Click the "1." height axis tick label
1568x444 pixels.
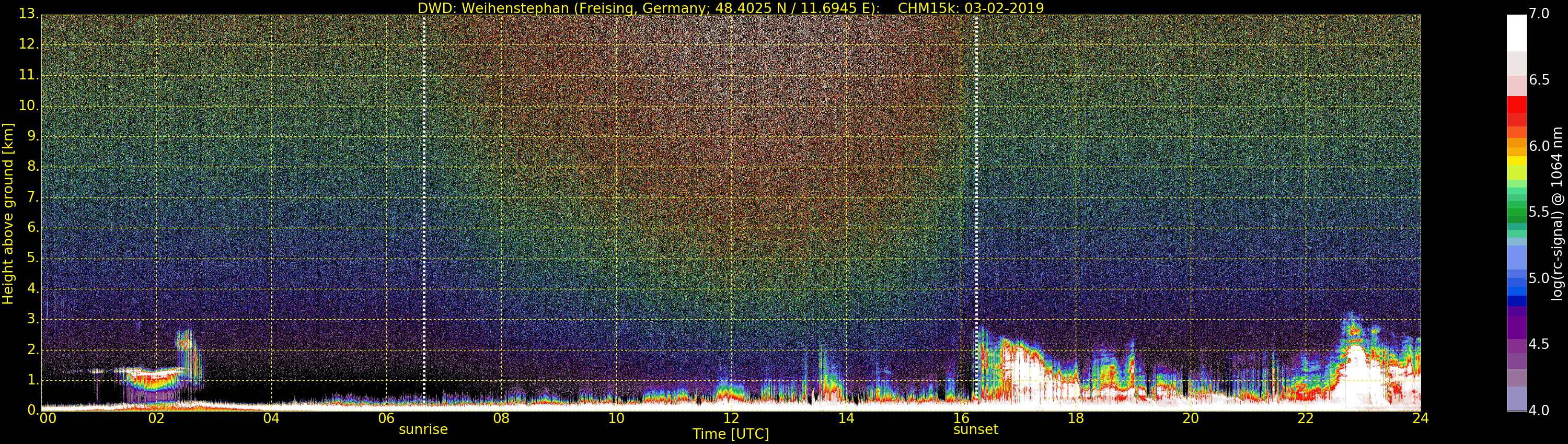pos(33,380)
